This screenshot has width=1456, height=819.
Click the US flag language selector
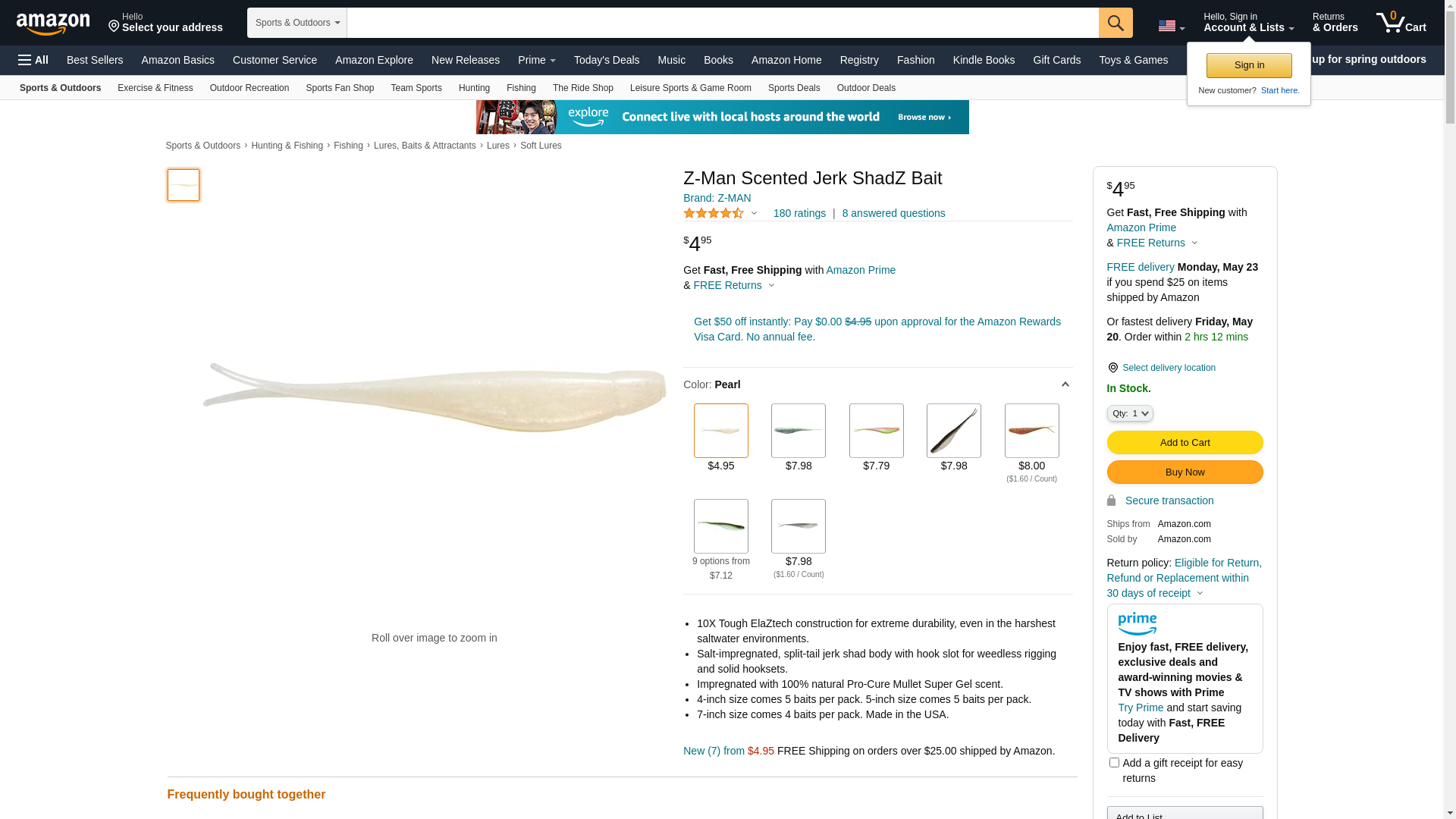(x=1171, y=26)
